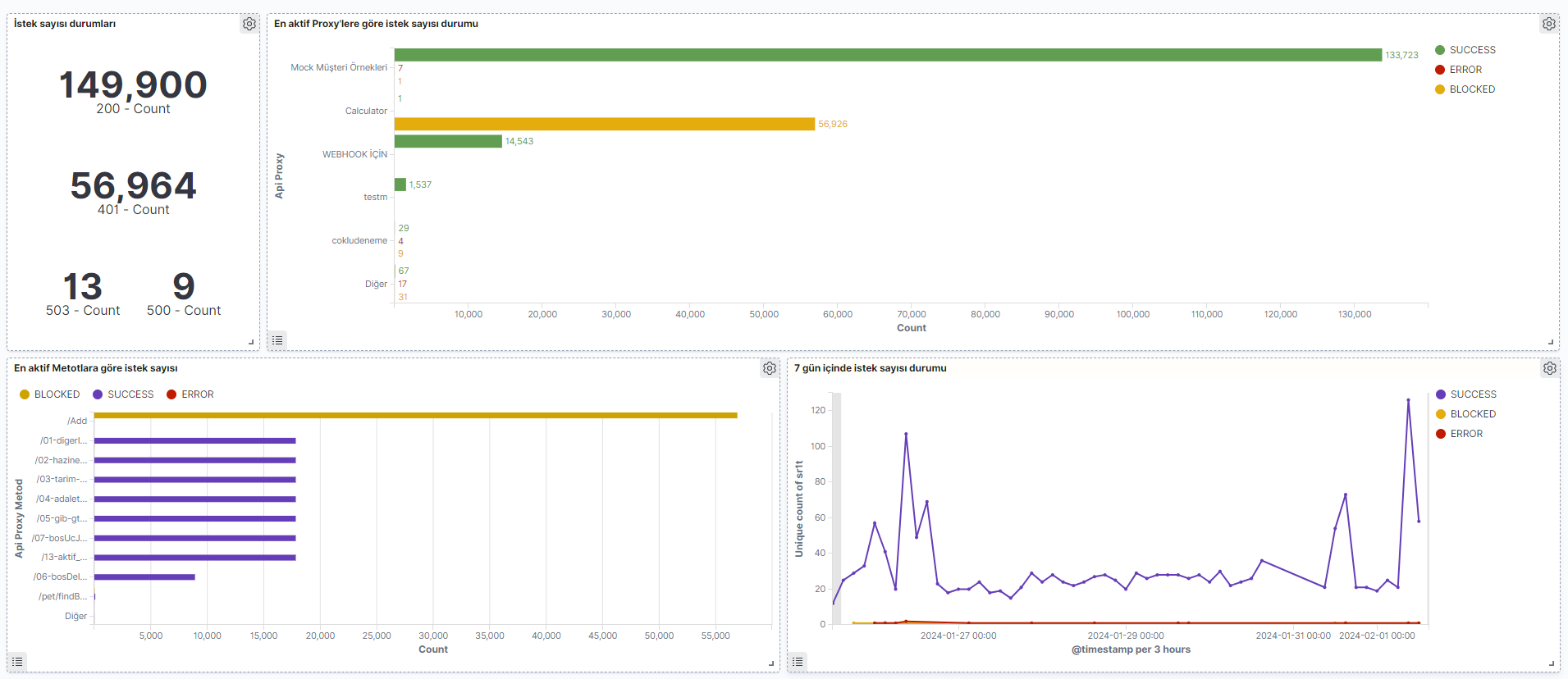Click resize handle of the Metotlara chart panel
This screenshot has height=679, width=1568.
coord(771,663)
